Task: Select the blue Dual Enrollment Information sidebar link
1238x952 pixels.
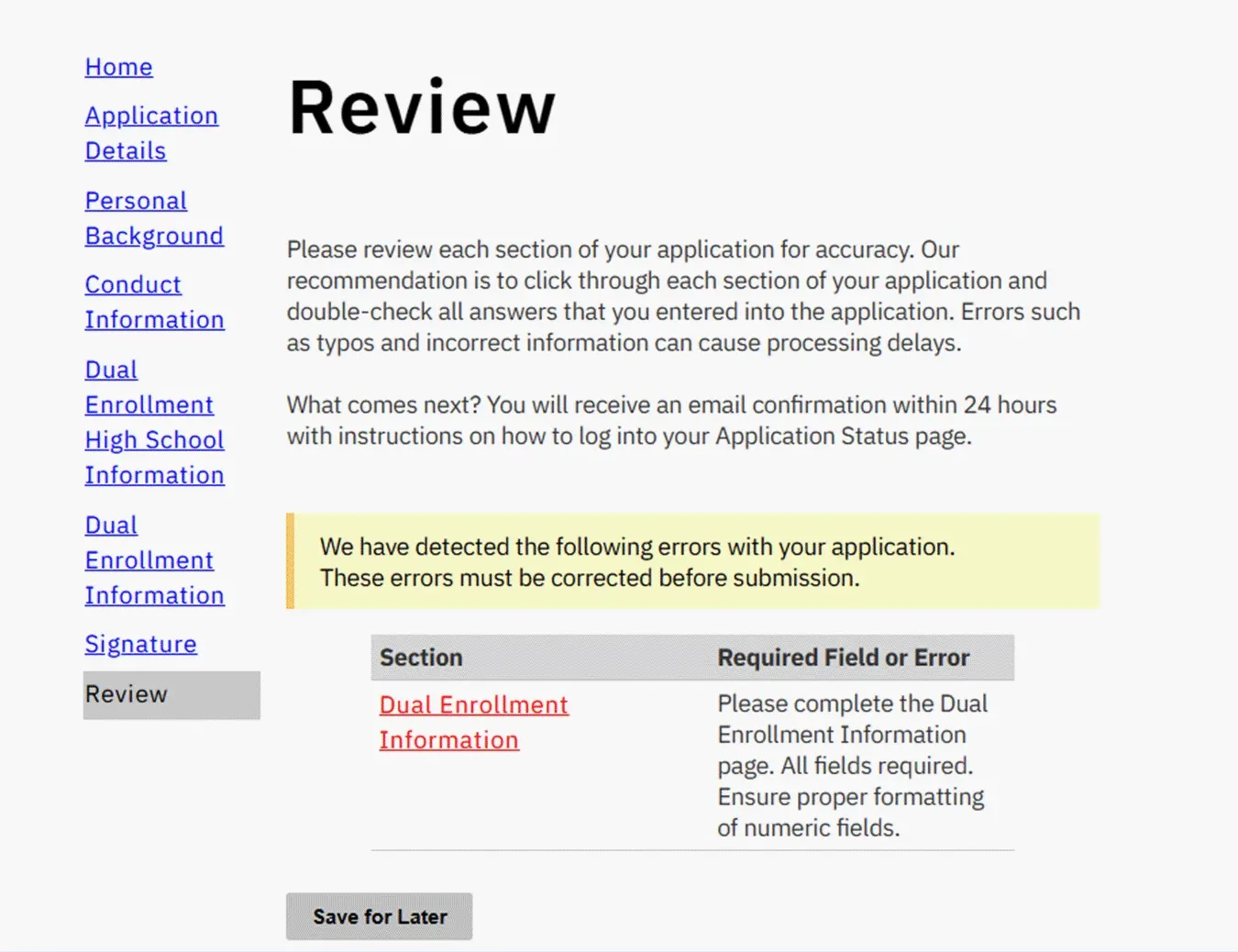Action: [154, 559]
